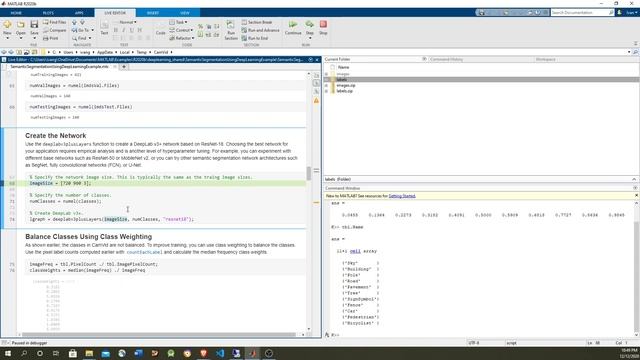The height and width of the screenshot is (360, 640).
Task: Click the green Continue icon
Action: (x=293, y=24)
